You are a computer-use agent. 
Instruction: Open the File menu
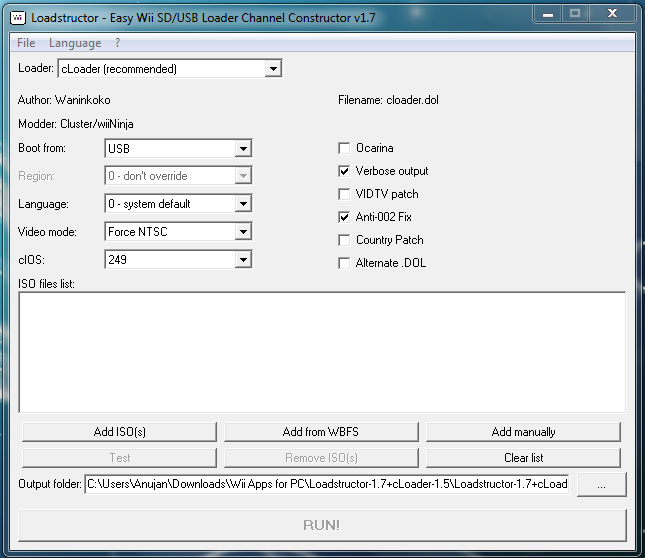tap(26, 43)
